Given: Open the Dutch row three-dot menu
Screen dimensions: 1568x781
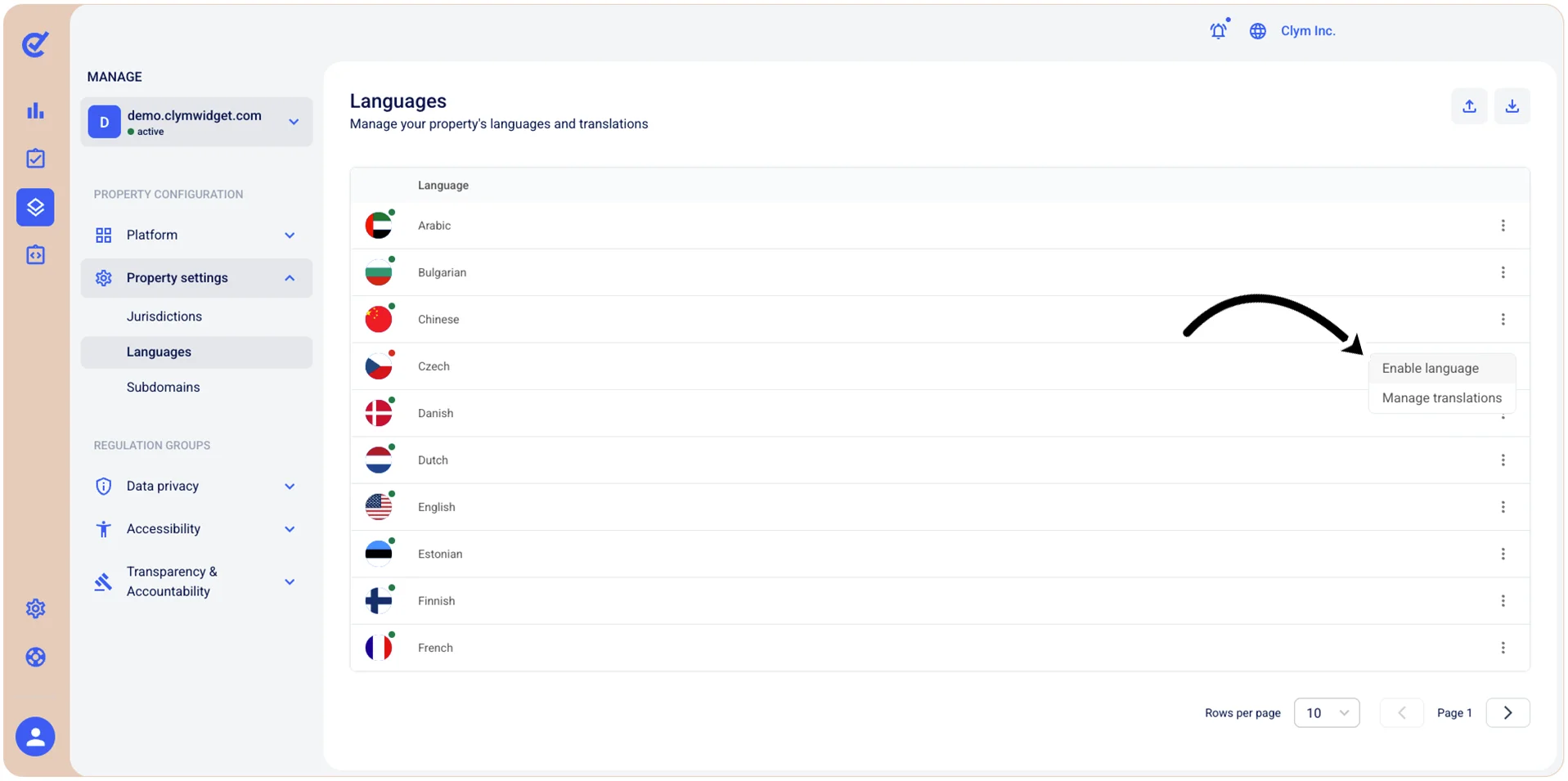Looking at the screenshot, I should tap(1503, 460).
